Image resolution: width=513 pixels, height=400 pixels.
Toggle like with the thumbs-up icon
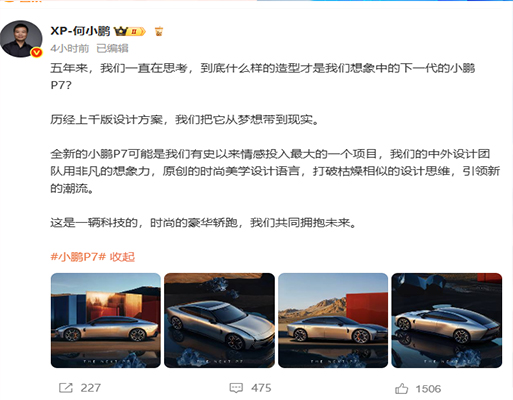(x=402, y=389)
